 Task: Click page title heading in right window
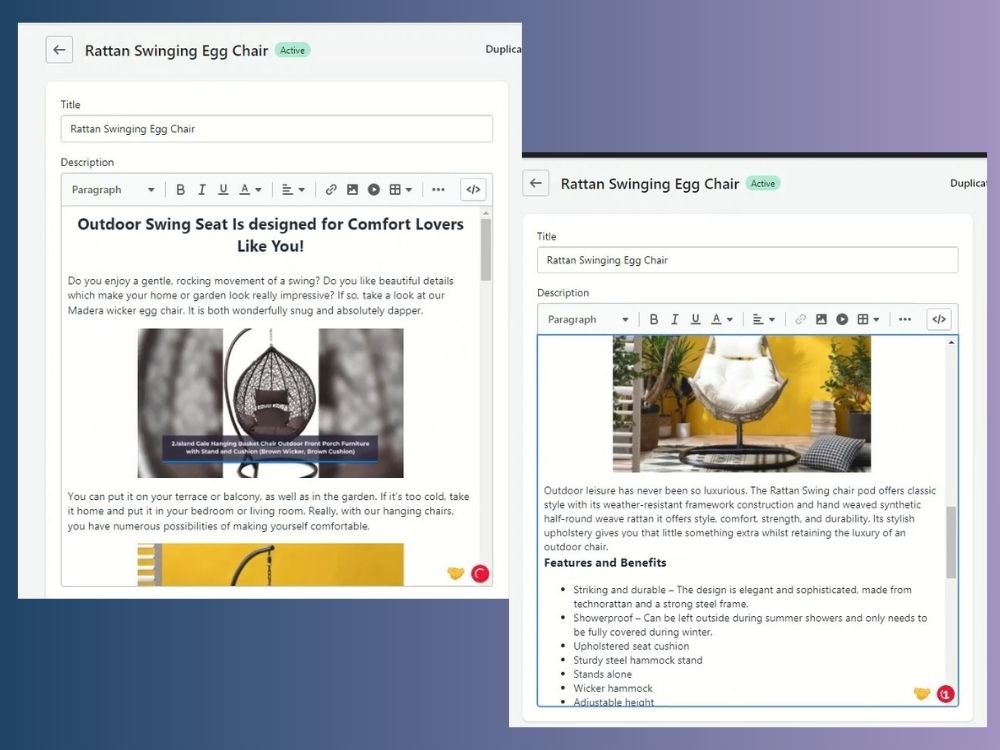649,184
